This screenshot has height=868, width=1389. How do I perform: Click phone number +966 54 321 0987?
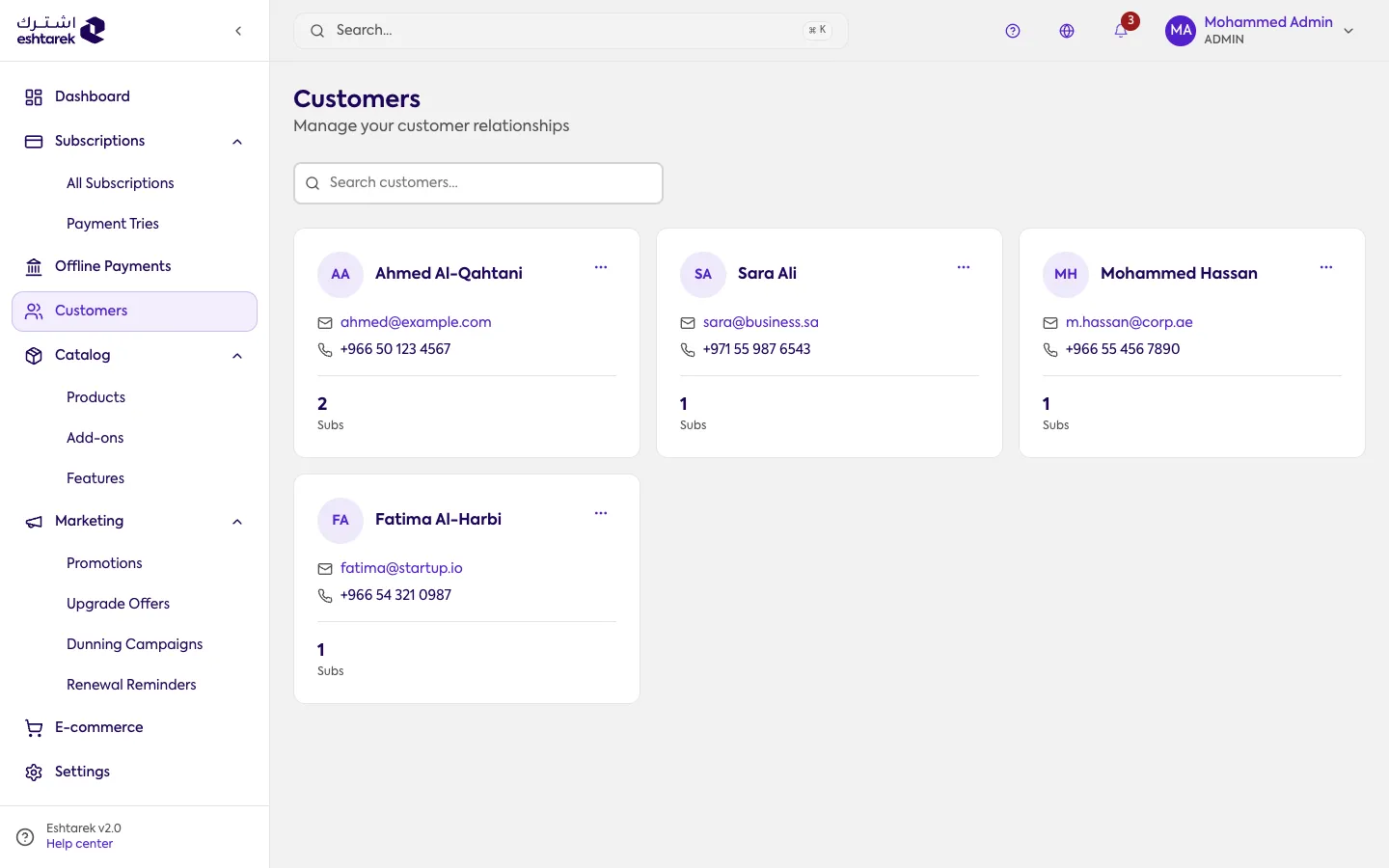[395, 595]
